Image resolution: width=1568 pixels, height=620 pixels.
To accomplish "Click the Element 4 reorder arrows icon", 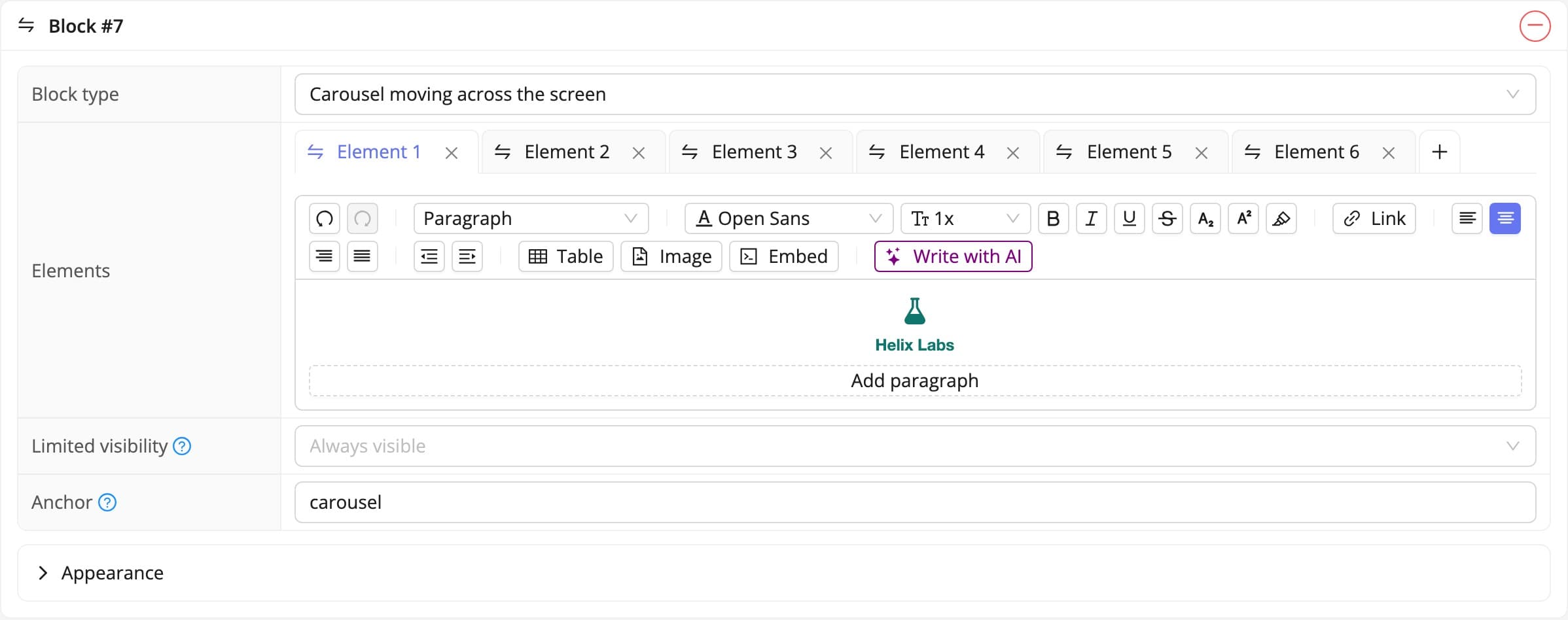I will pyautogui.click(x=877, y=152).
